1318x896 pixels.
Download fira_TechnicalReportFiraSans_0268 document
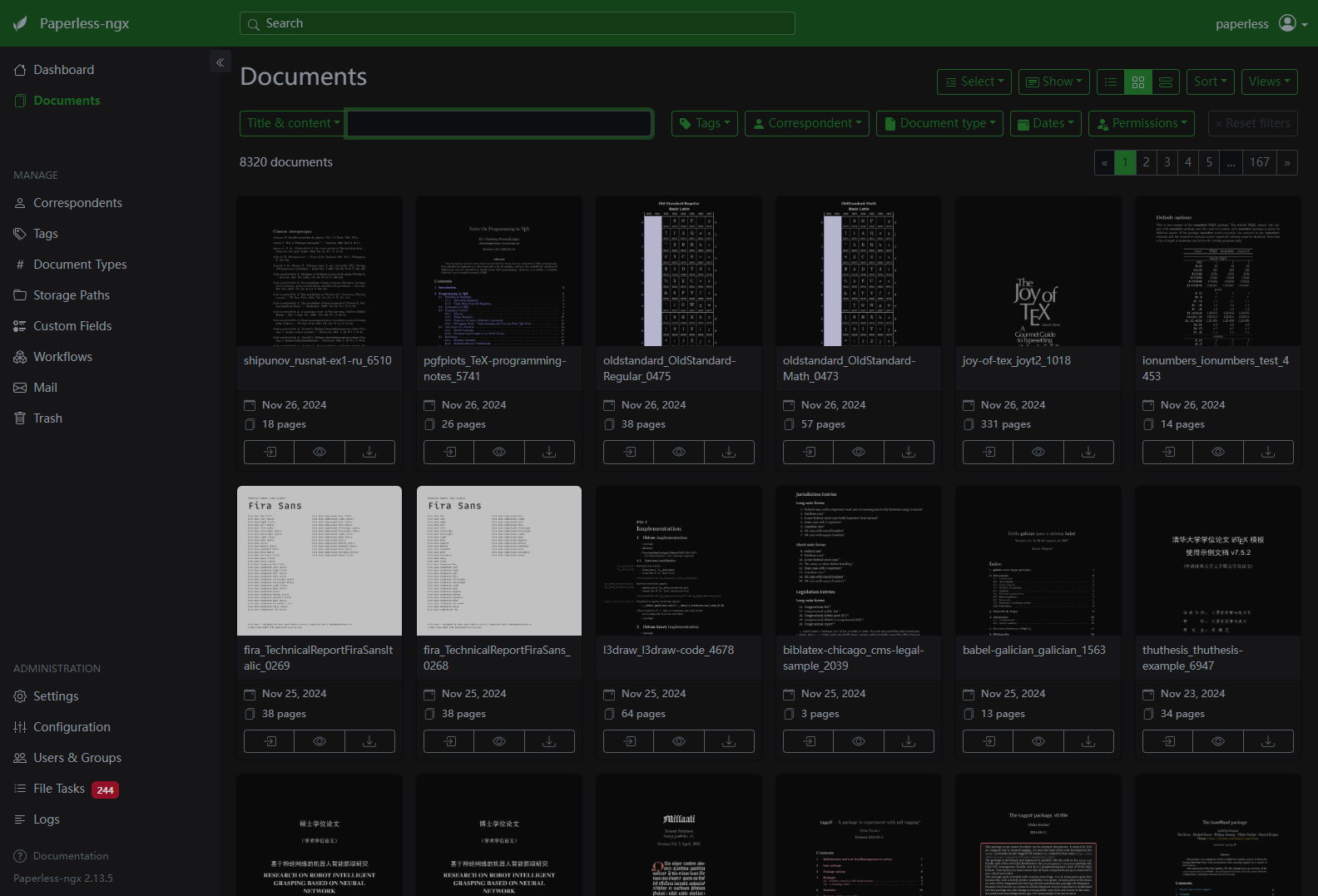click(549, 741)
